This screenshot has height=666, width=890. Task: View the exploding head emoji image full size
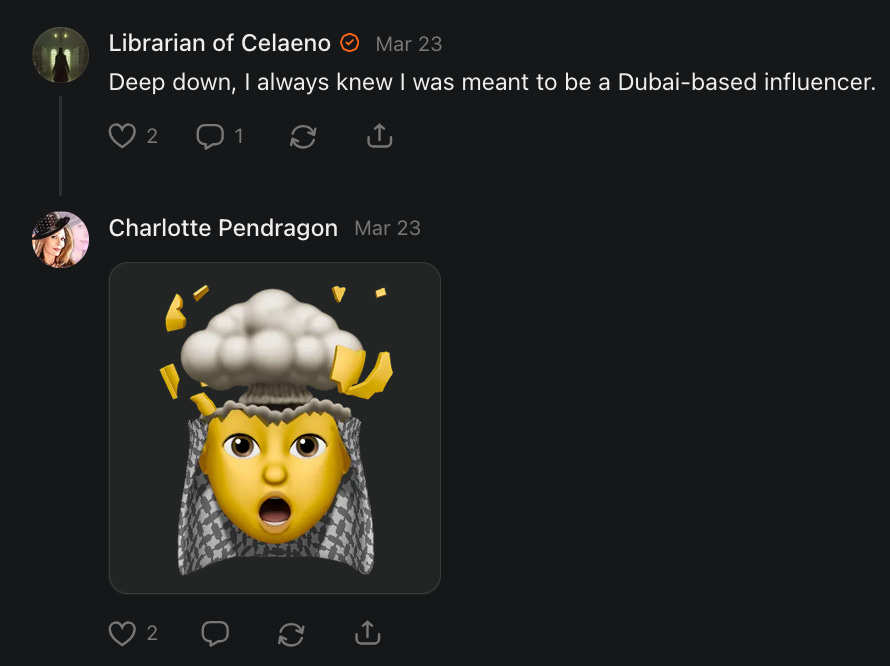point(275,428)
